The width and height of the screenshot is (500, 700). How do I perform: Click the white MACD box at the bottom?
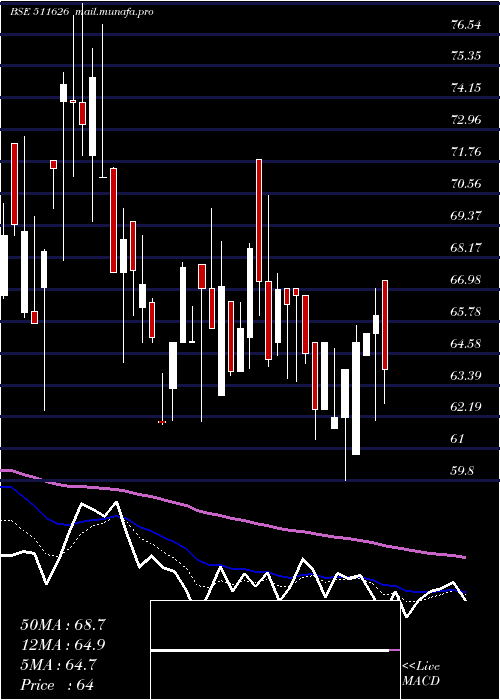point(275,650)
